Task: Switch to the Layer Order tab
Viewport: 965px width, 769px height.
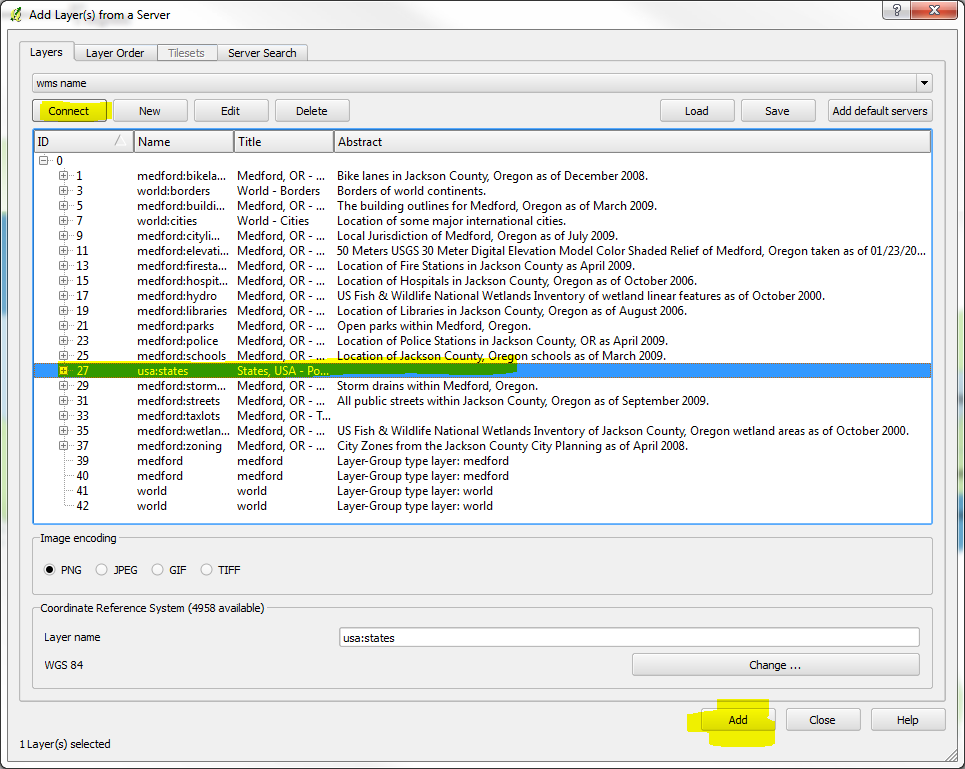Action: (114, 52)
